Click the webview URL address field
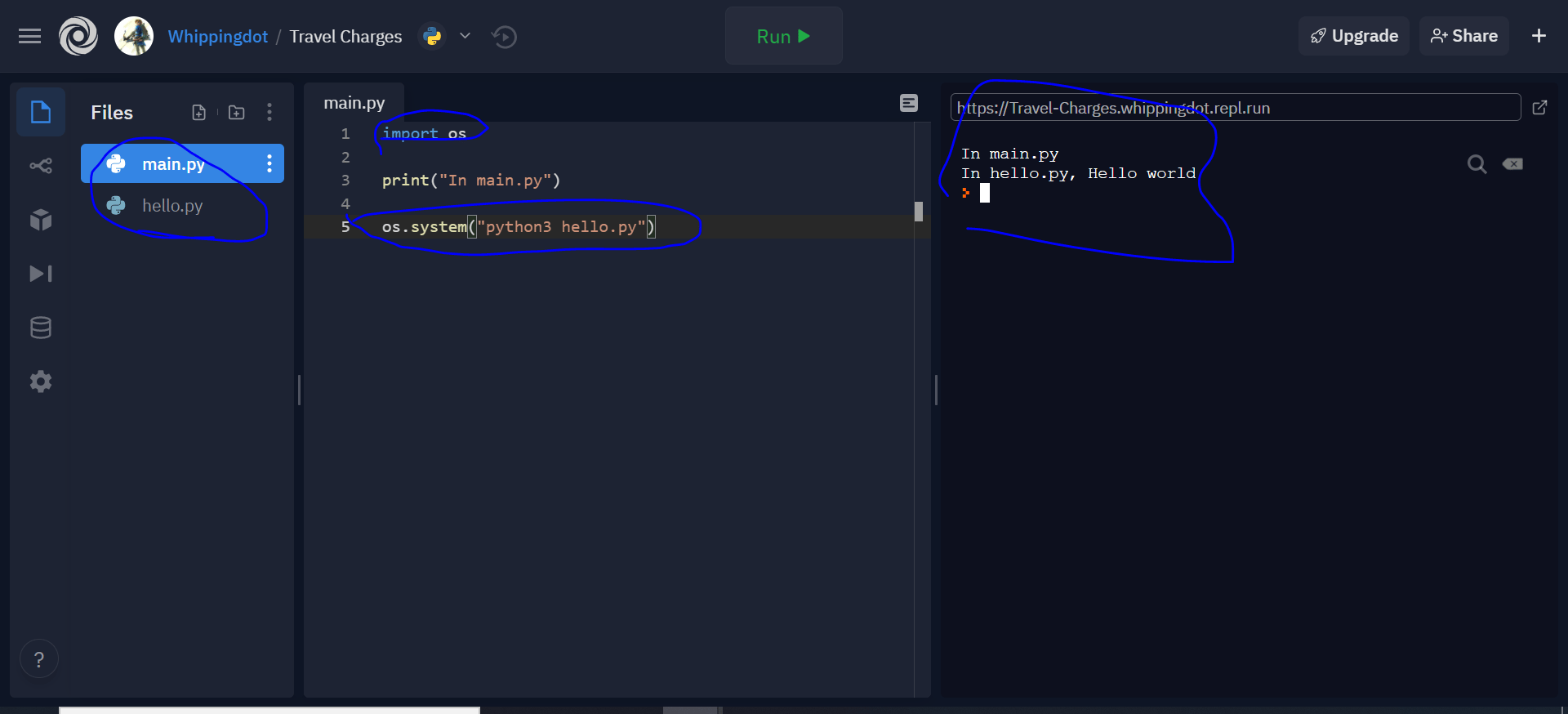1568x714 pixels. pyautogui.click(x=1235, y=108)
